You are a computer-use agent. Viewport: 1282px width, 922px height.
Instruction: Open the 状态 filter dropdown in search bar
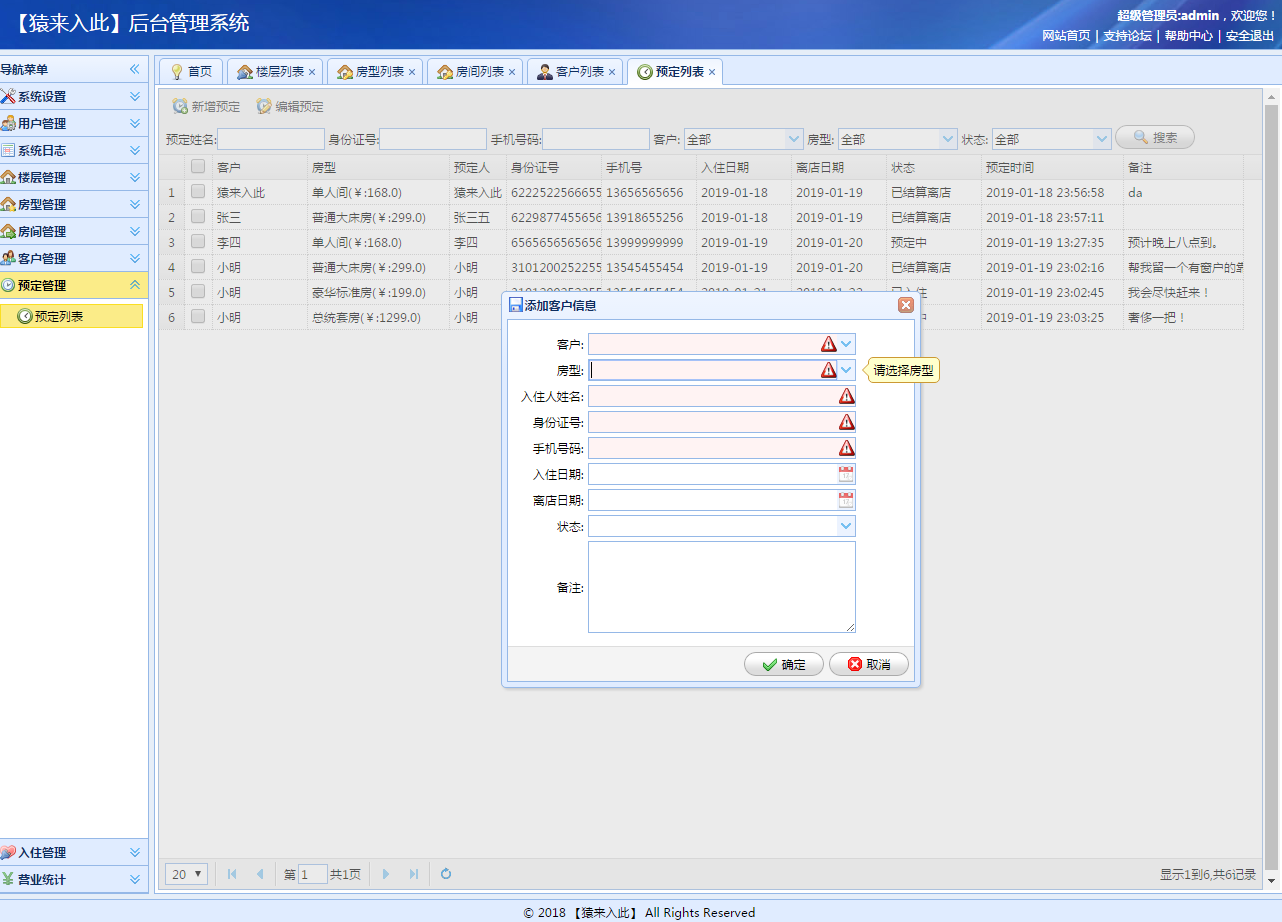pyautogui.click(x=1103, y=139)
